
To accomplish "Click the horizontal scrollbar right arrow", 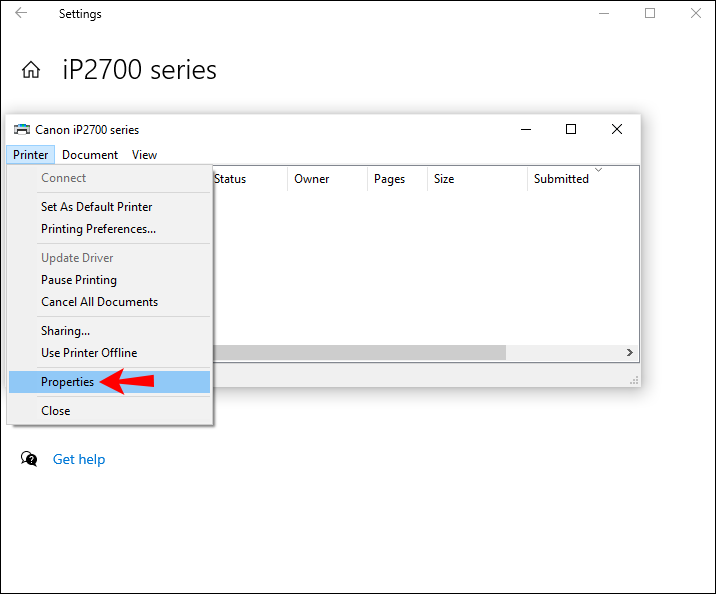I will (630, 352).
